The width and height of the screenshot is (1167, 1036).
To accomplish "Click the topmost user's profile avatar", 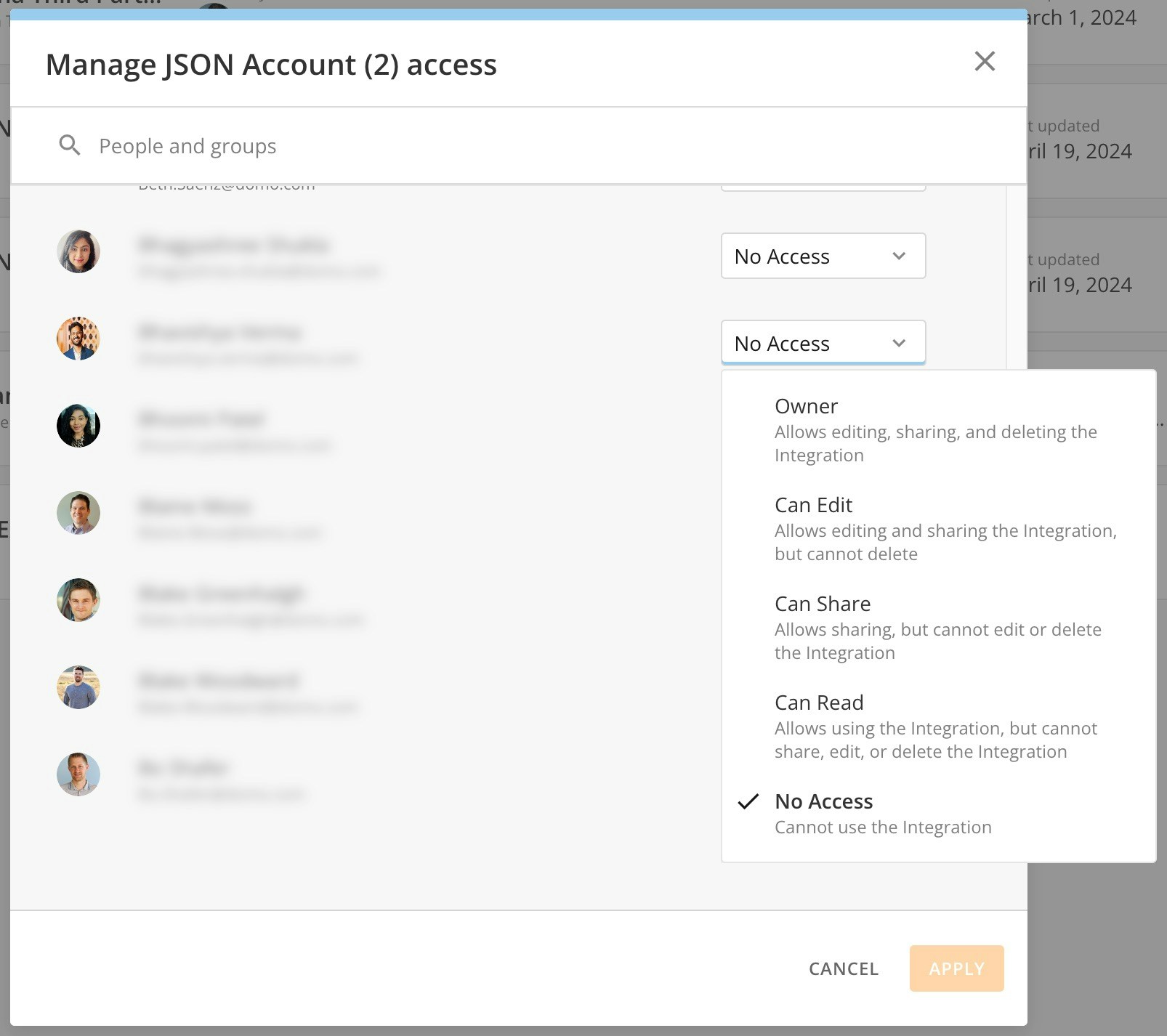I will (78, 251).
